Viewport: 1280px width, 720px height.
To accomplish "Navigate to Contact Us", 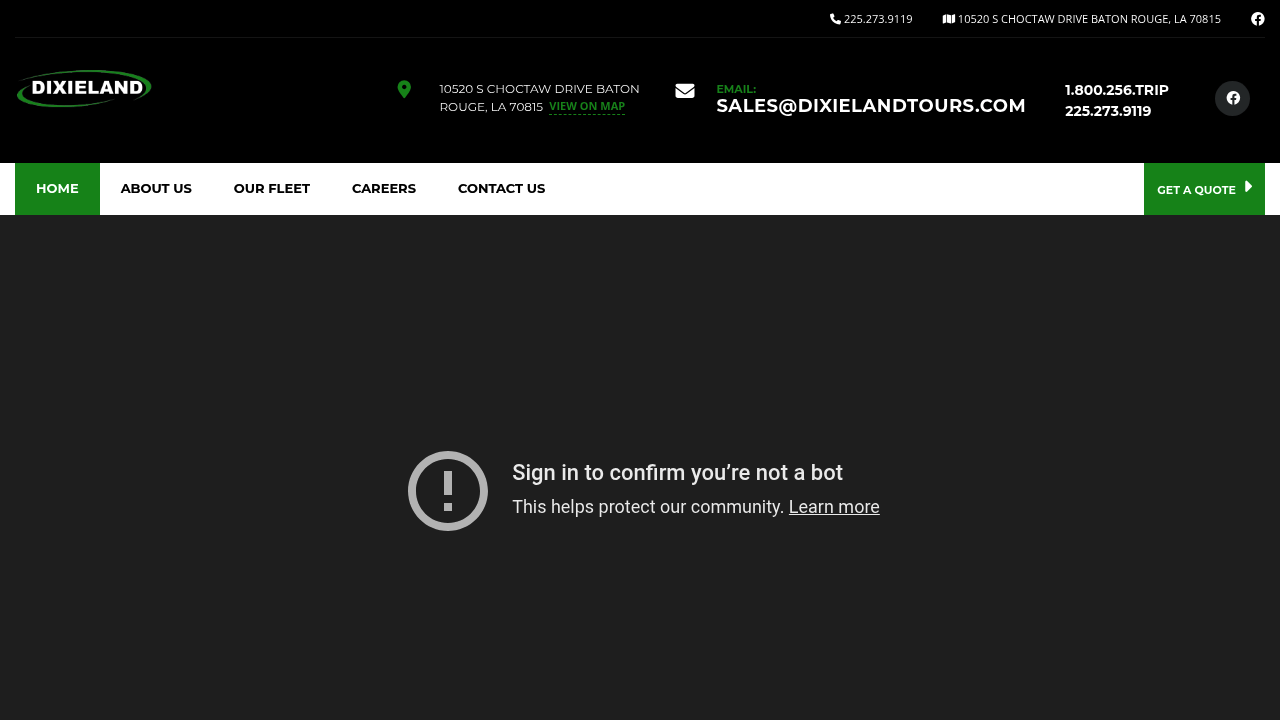I will pyautogui.click(x=501, y=189).
